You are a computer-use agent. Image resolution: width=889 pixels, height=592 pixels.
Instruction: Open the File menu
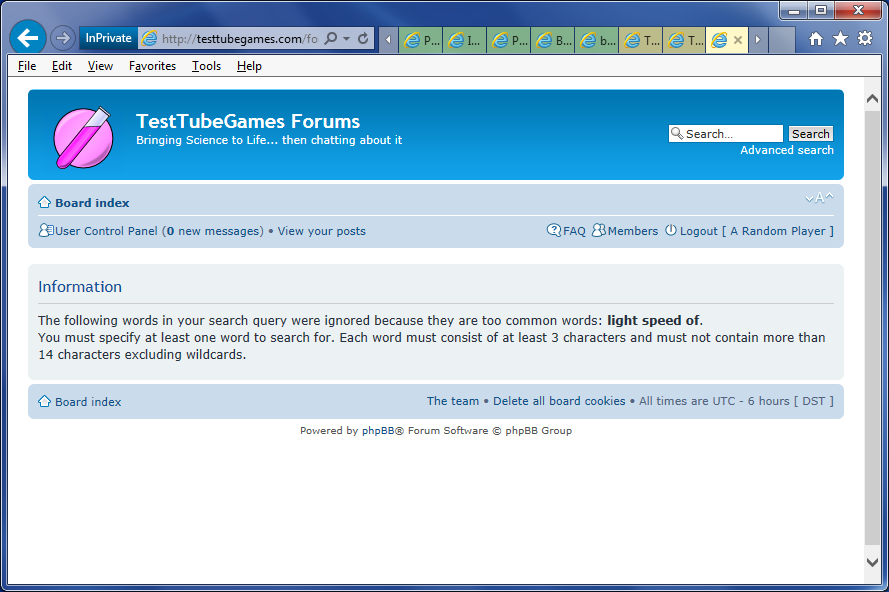[27, 66]
